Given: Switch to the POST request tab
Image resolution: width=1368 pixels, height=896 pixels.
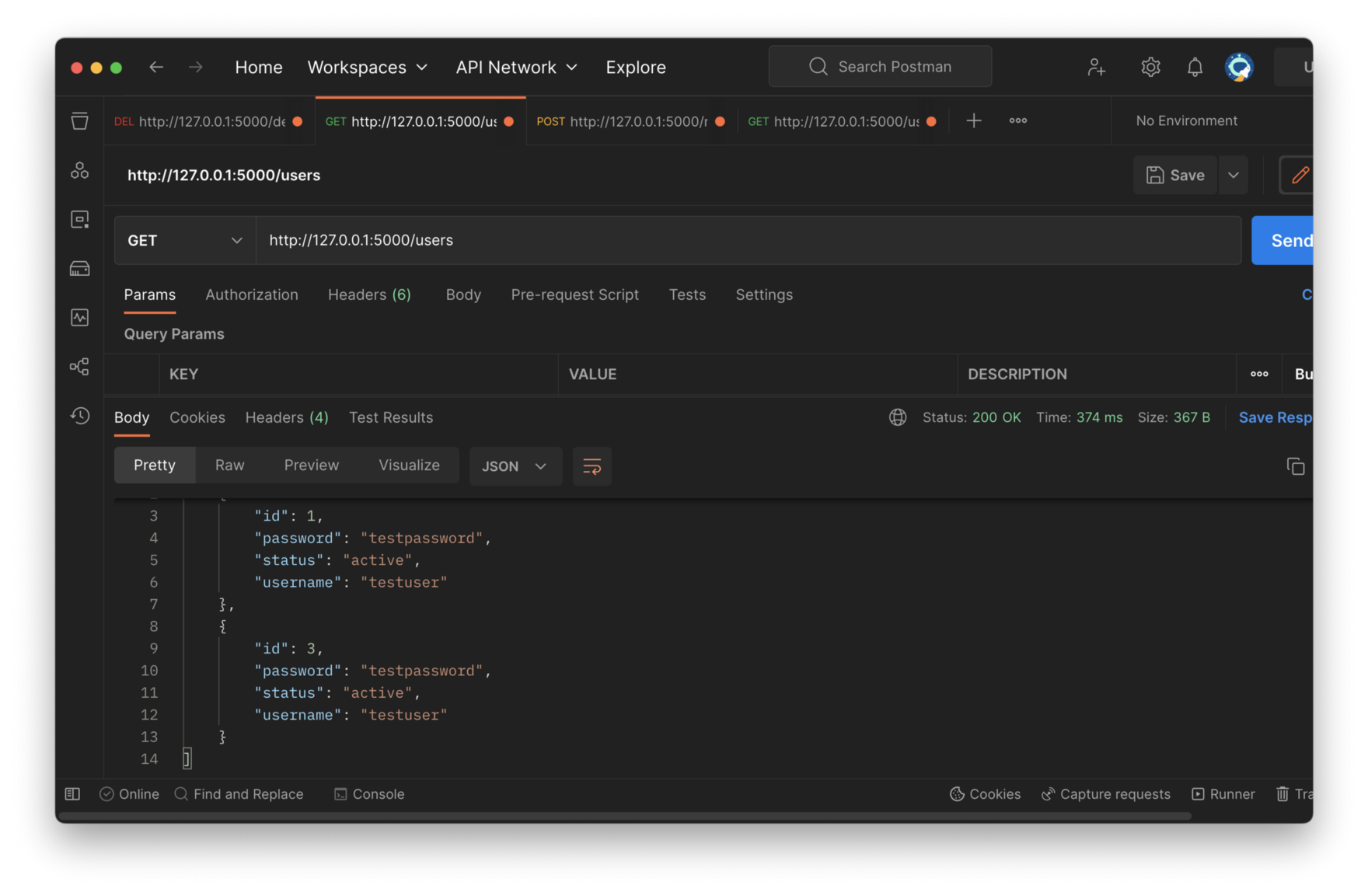Looking at the screenshot, I should pyautogui.click(x=630, y=120).
